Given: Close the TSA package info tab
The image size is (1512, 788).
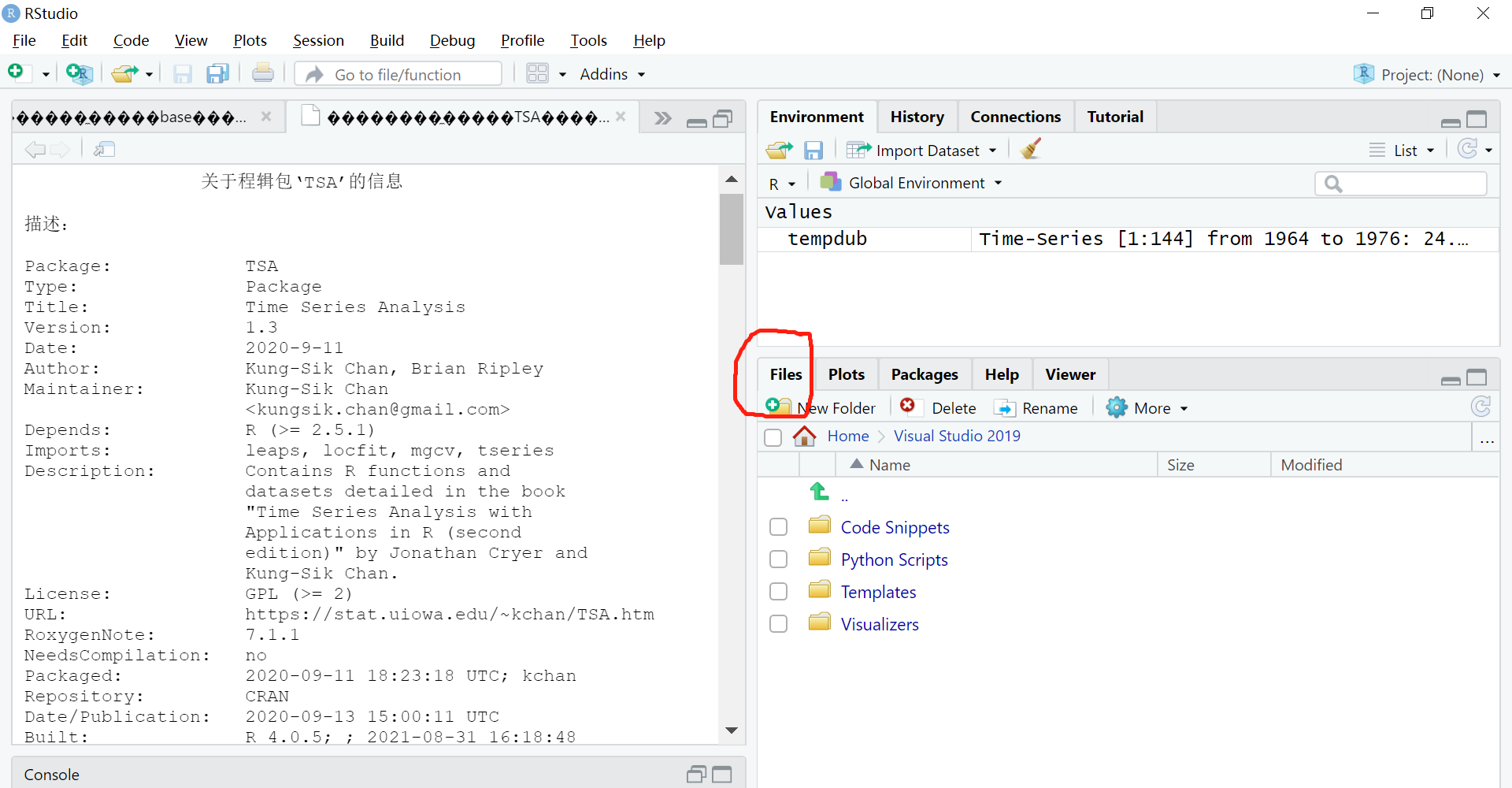Looking at the screenshot, I should (621, 117).
